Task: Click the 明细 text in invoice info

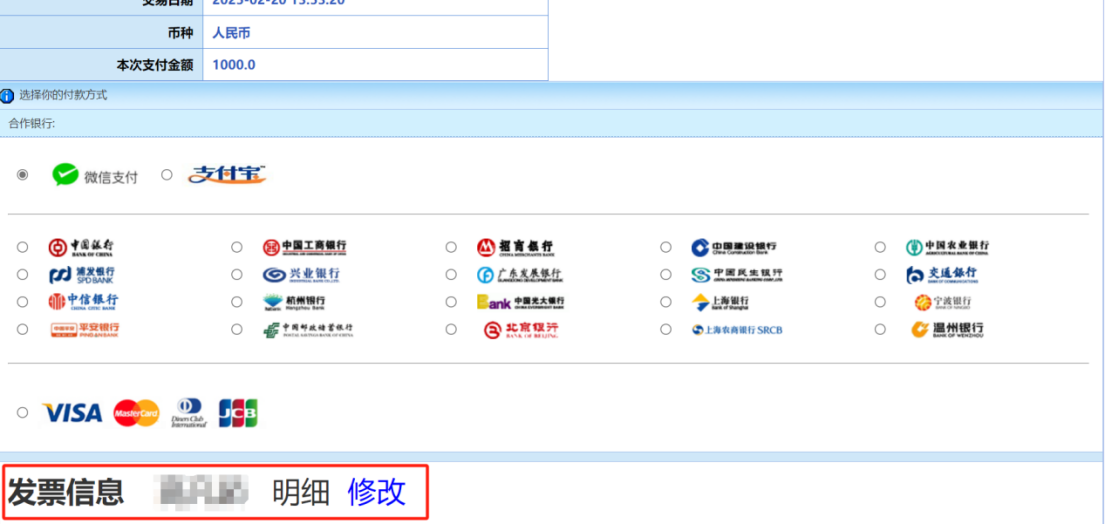Action: 301,492
